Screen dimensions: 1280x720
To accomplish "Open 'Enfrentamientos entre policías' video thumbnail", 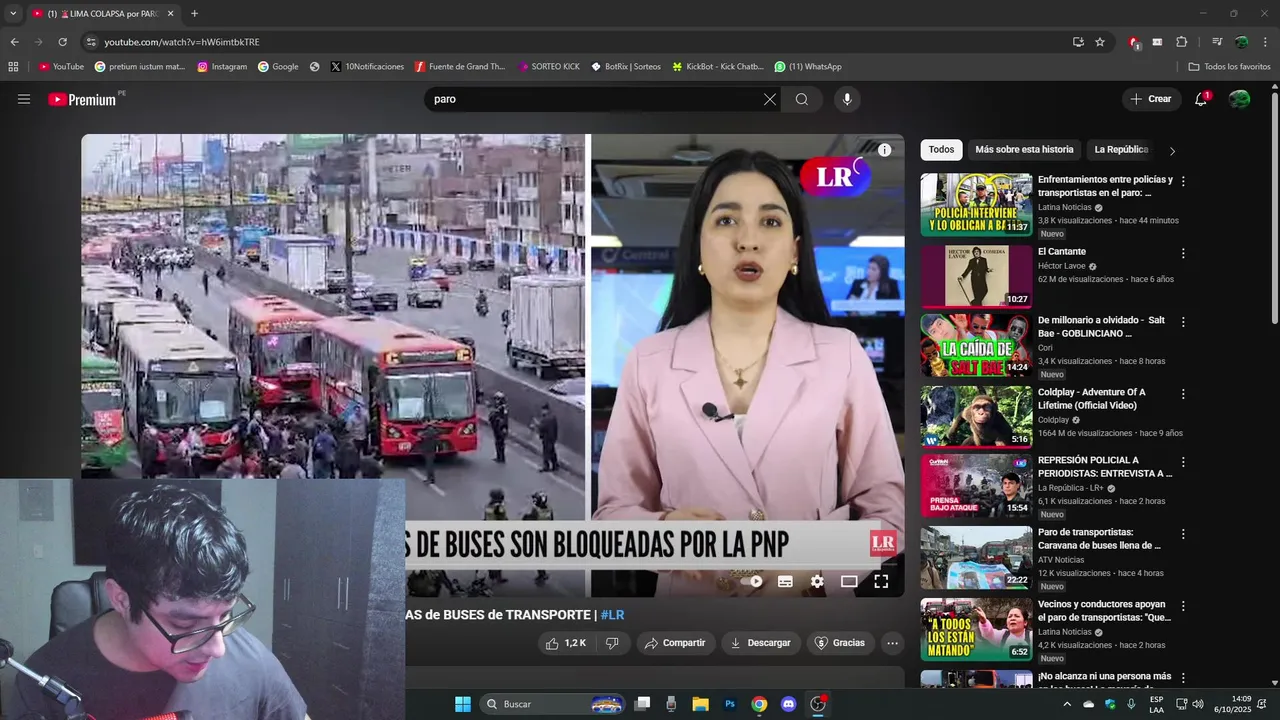I will pyautogui.click(x=976, y=205).
